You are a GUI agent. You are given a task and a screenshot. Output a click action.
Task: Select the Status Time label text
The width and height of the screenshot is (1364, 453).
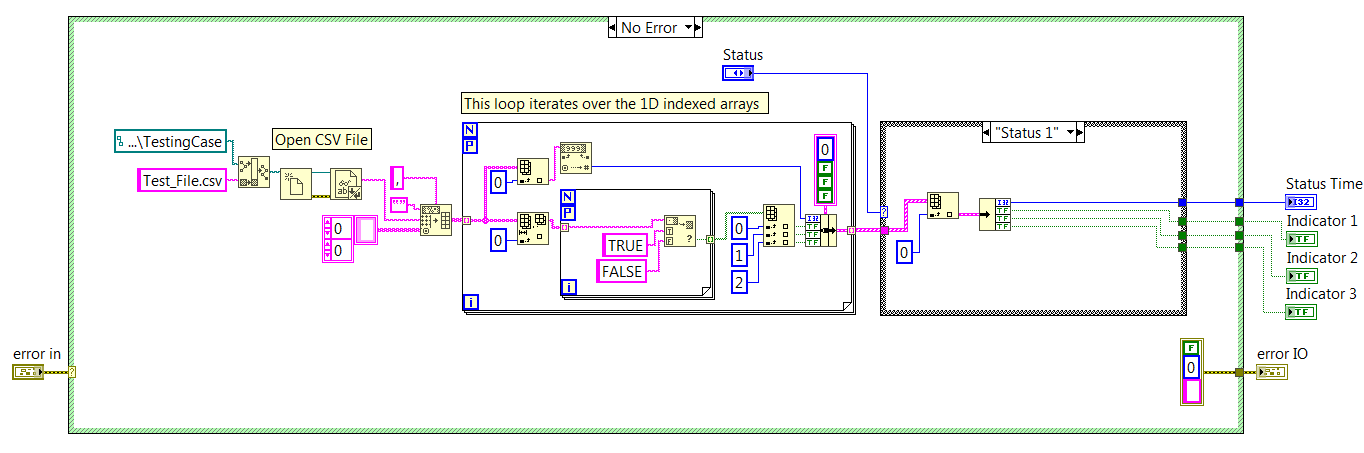click(x=1324, y=184)
